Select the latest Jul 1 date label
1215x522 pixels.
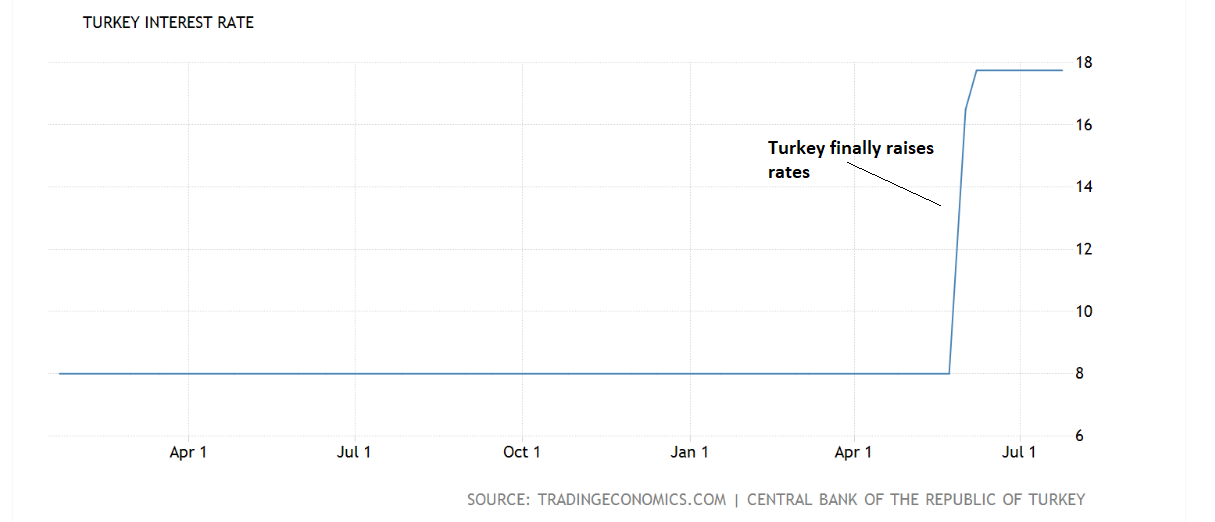point(1019,452)
